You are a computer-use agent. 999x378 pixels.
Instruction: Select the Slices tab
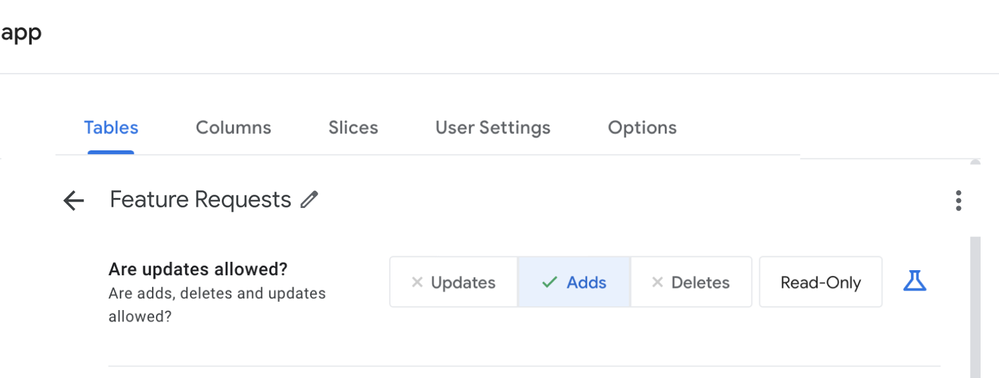(353, 127)
